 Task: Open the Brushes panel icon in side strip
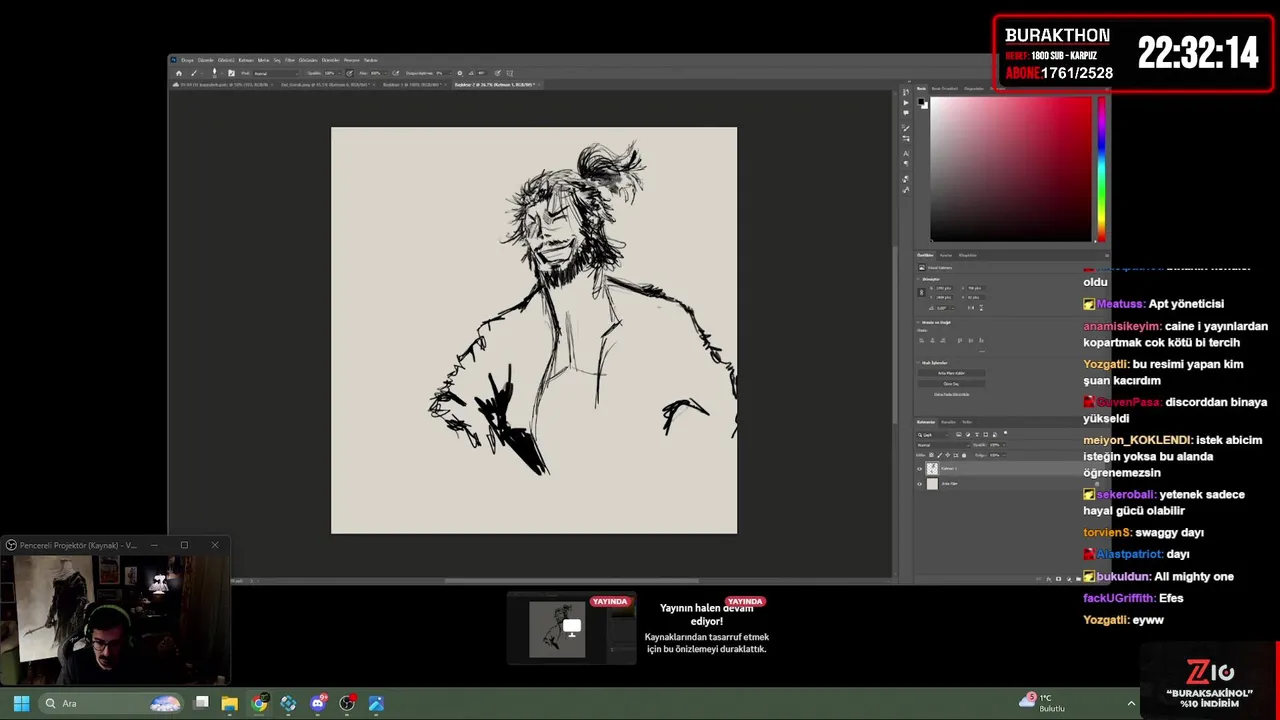click(906, 128)
